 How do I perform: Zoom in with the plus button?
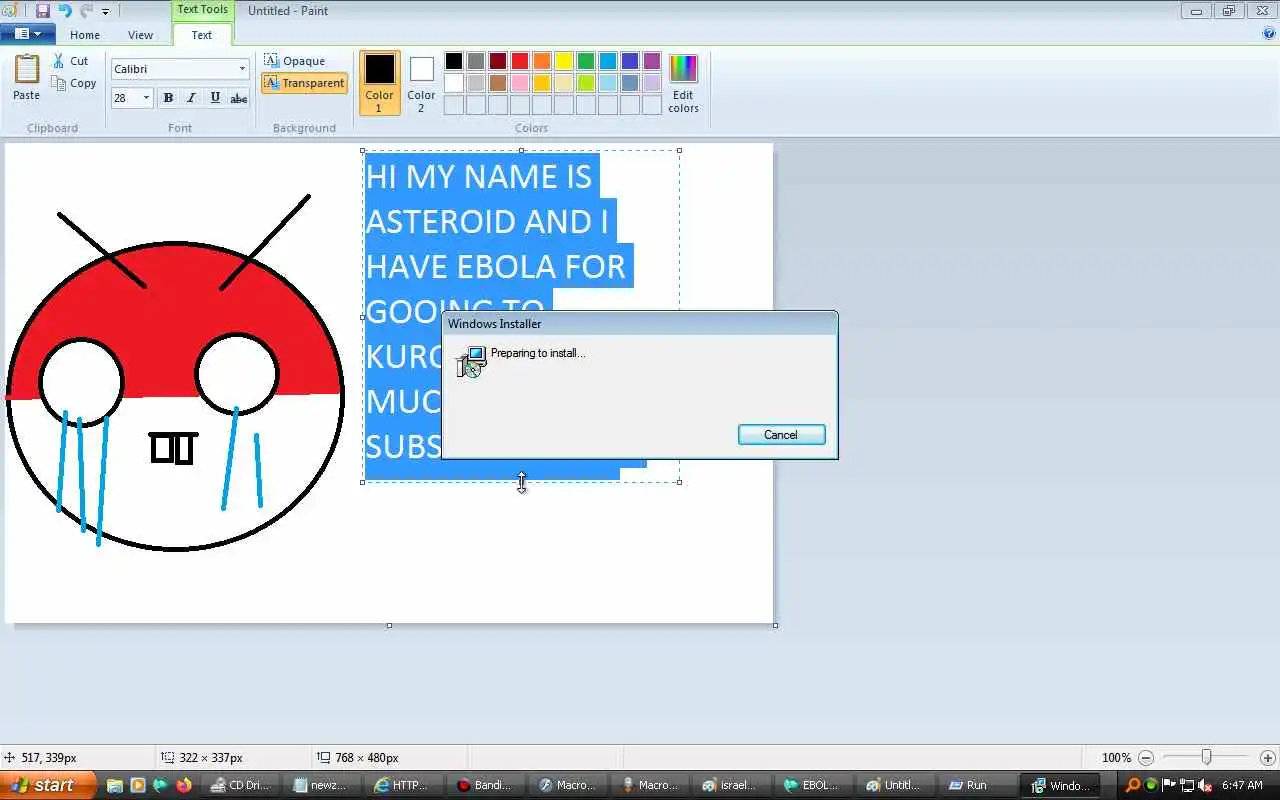(x=1267, y=758)
